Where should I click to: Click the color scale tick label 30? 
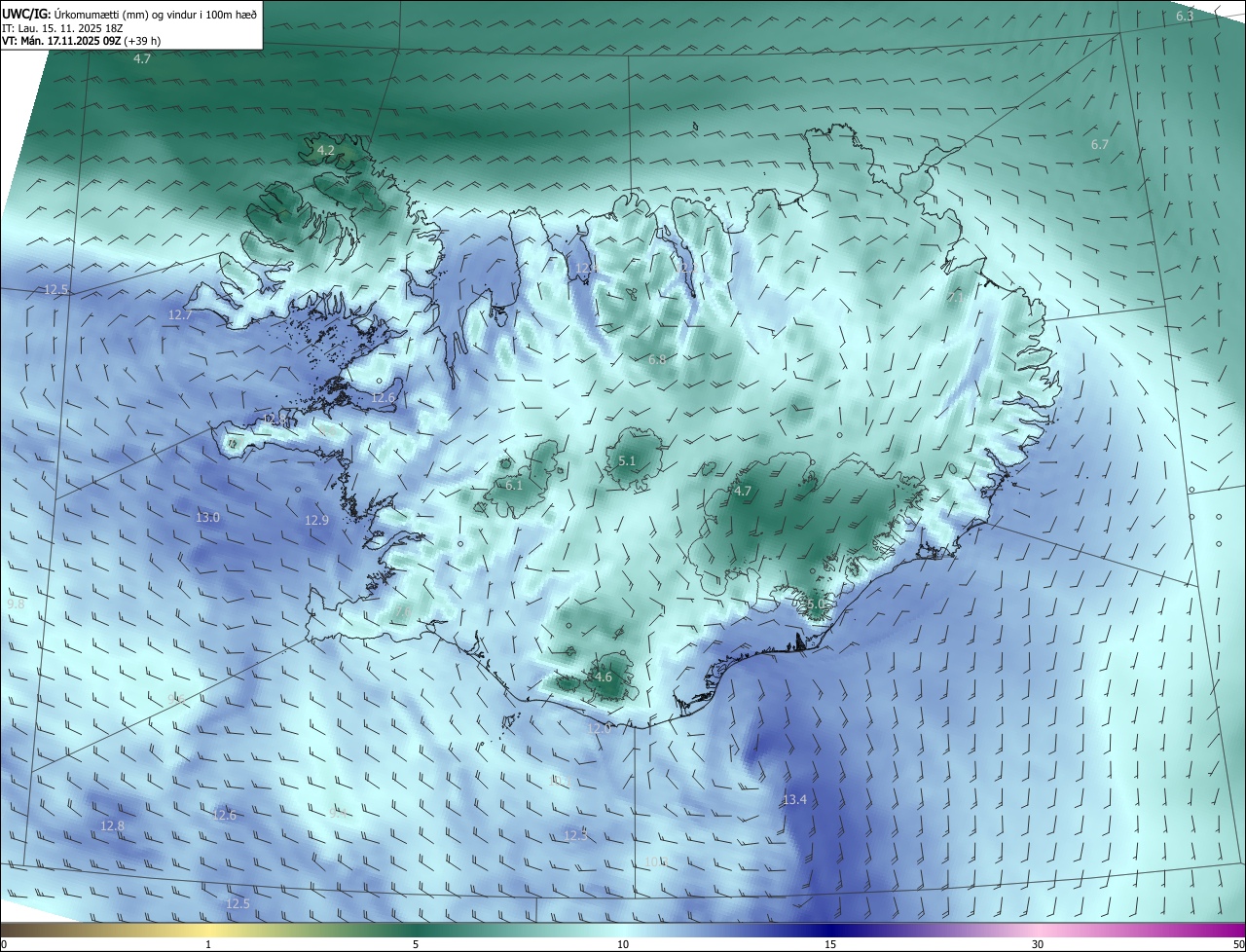tap(1038, 944)
